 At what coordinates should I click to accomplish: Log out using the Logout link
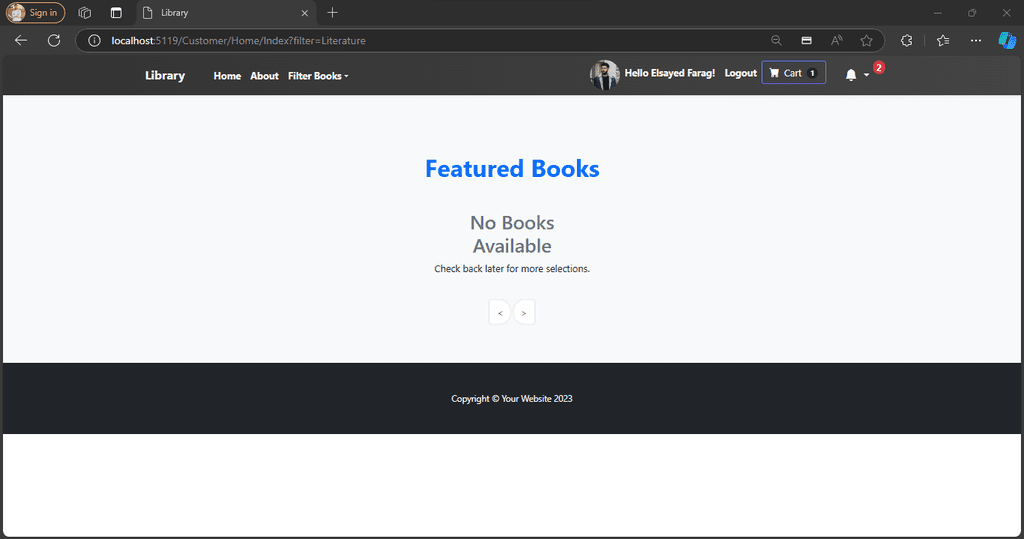(741, 73)
